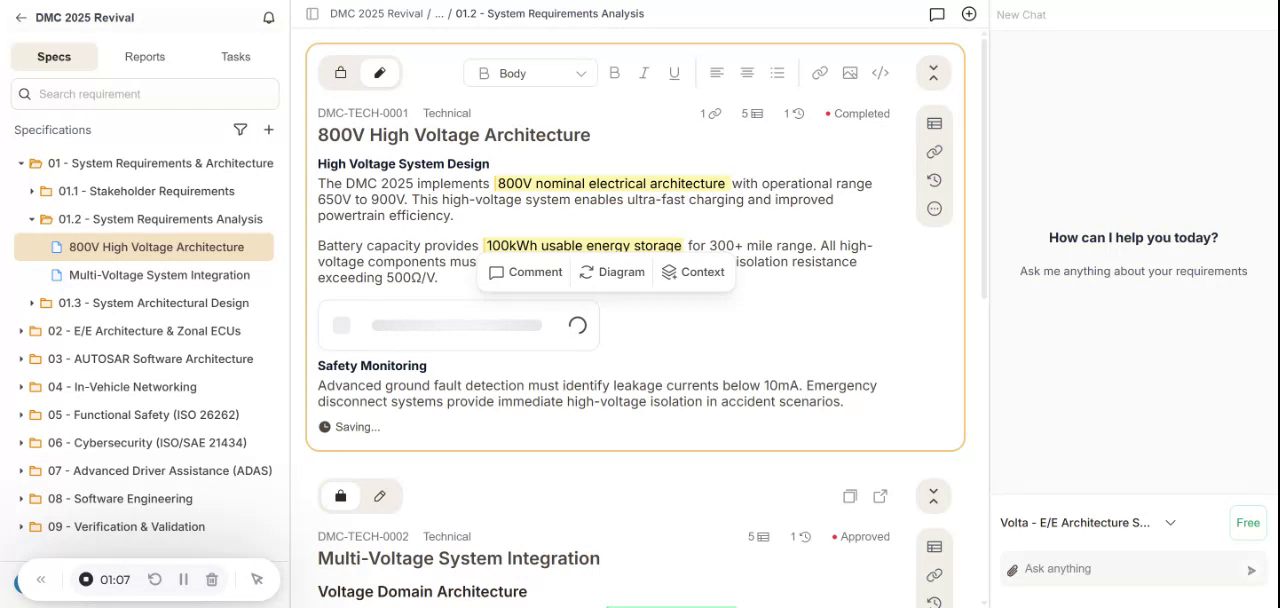Click the filter specifications icon
The image size is (1280, 608).
point(240,130)
